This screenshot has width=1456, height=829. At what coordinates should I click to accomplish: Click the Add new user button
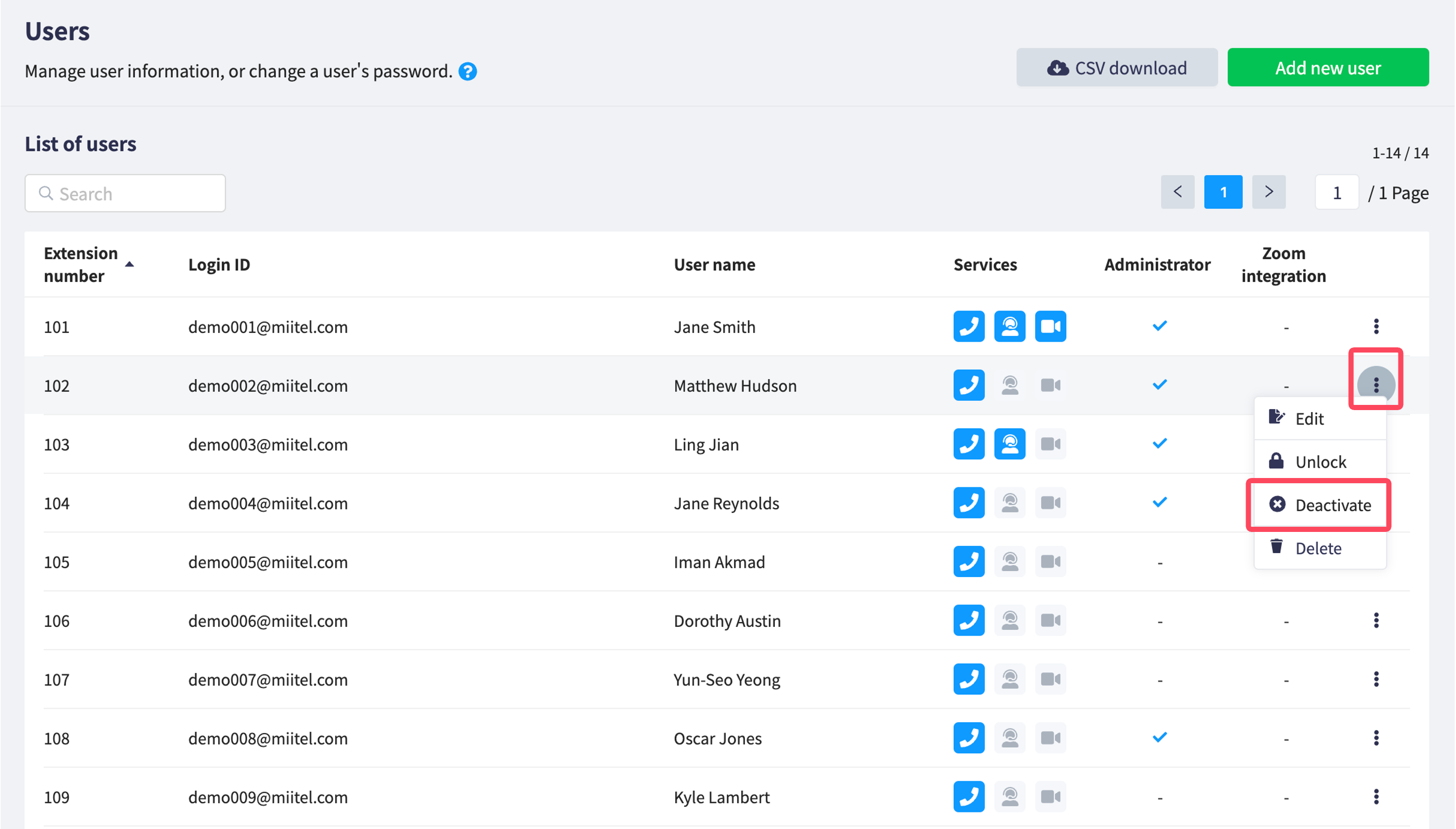[1327, 68]
